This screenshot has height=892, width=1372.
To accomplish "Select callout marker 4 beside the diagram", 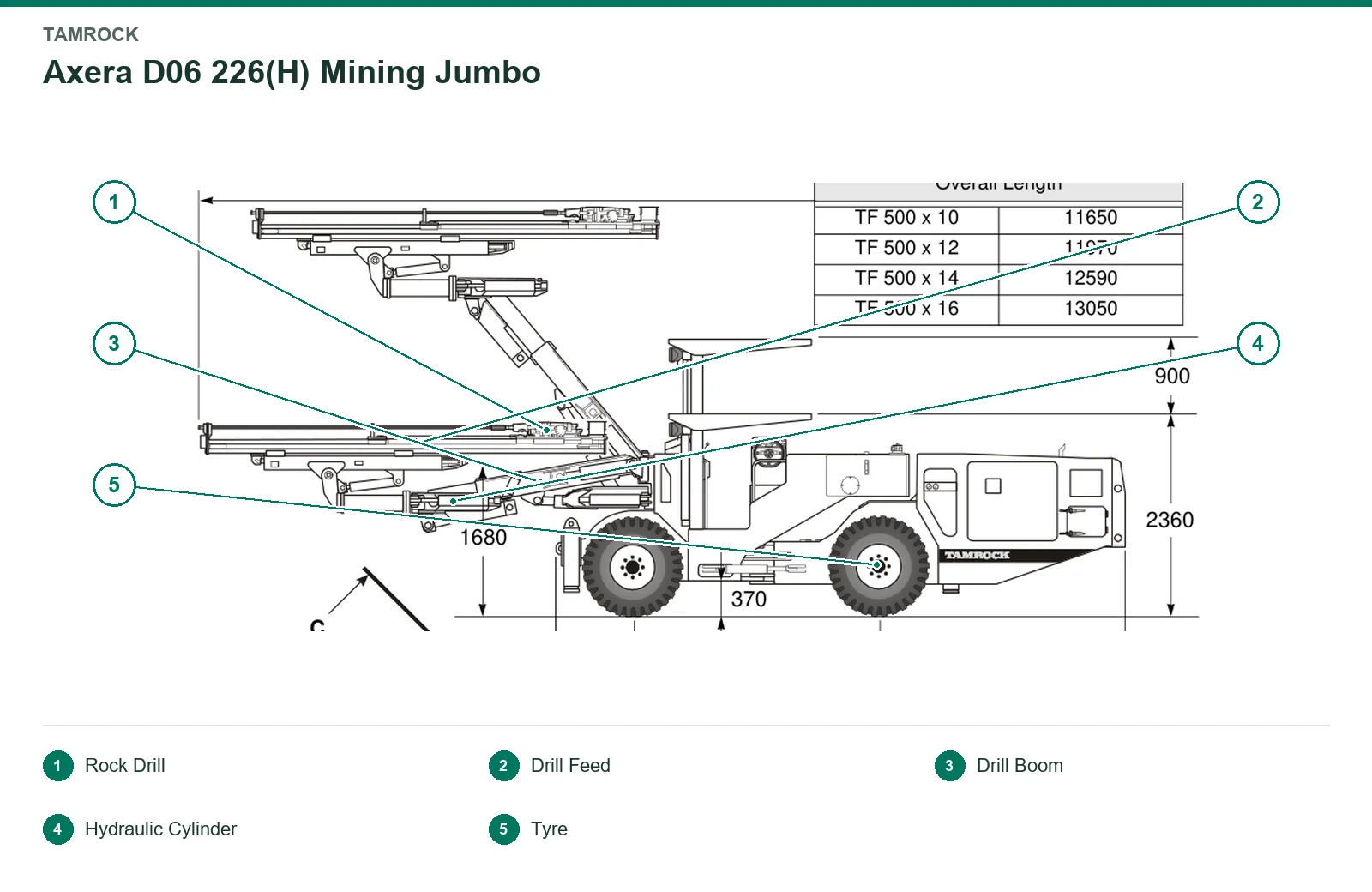I will coord(1258,344).
